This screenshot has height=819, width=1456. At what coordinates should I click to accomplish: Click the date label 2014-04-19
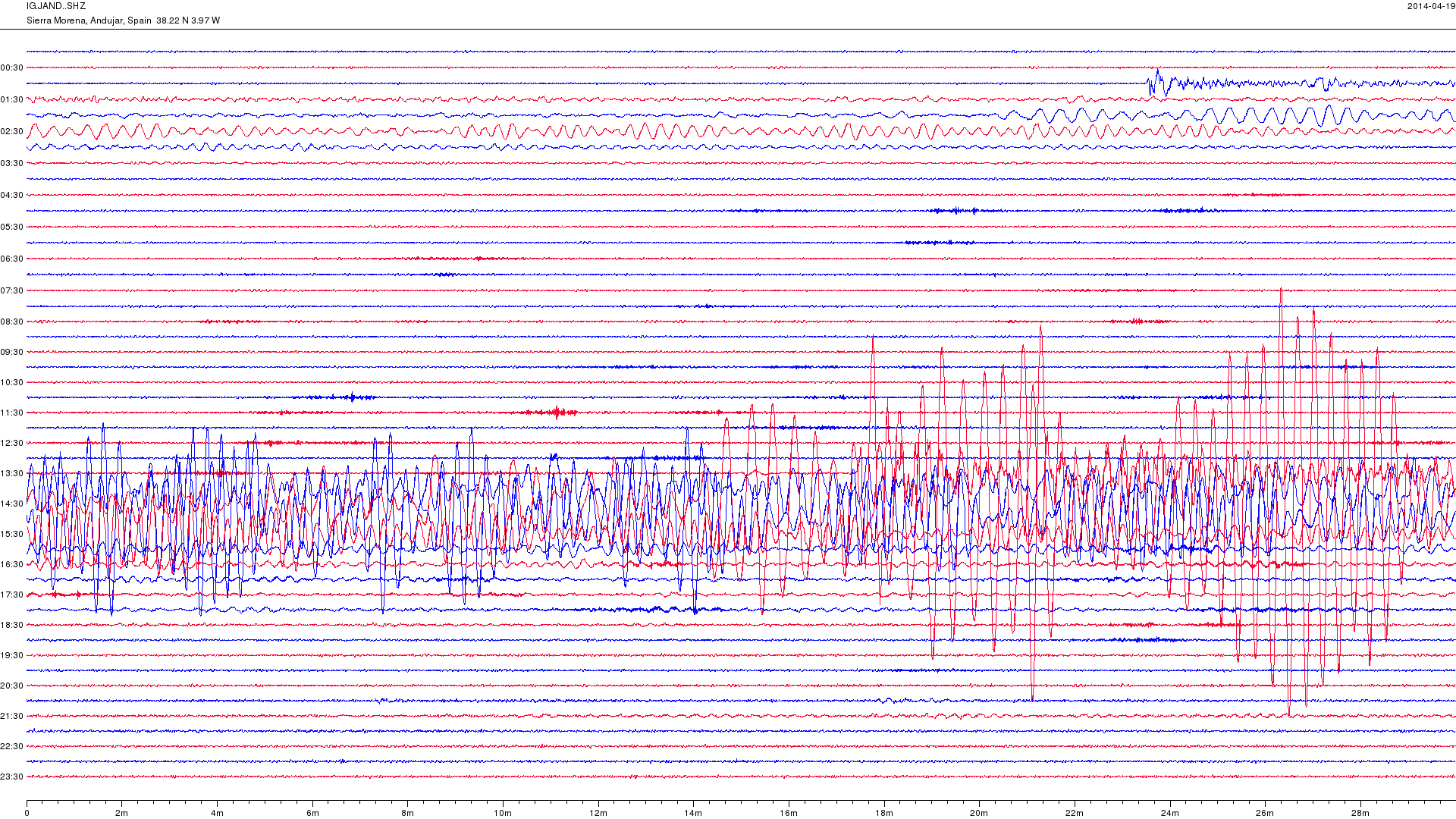tap(1431, 6)
